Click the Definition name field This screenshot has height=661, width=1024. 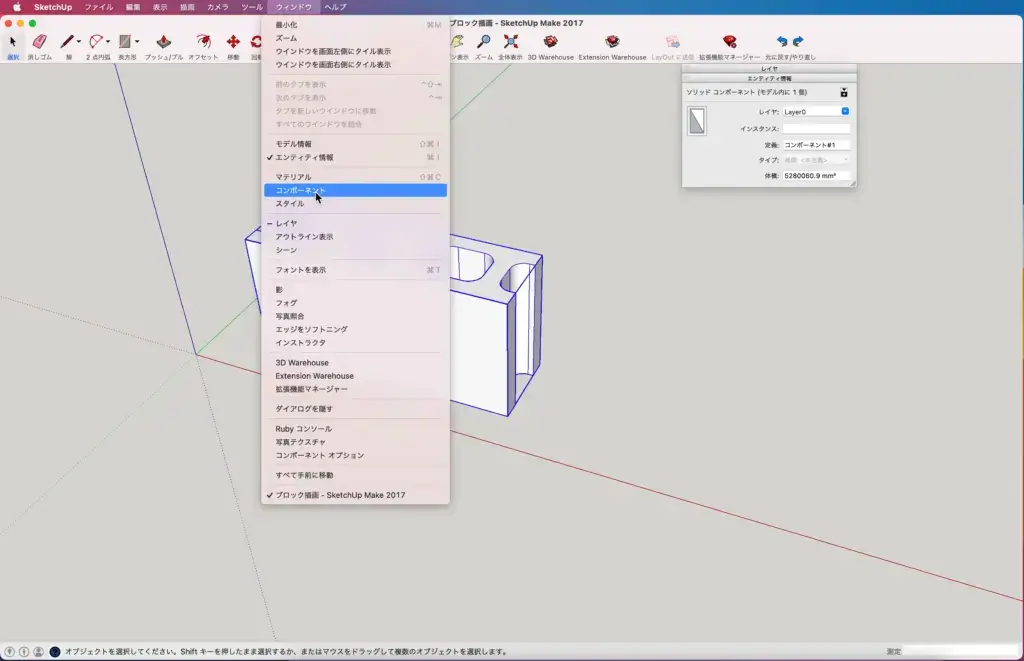(x=816, y=145)
